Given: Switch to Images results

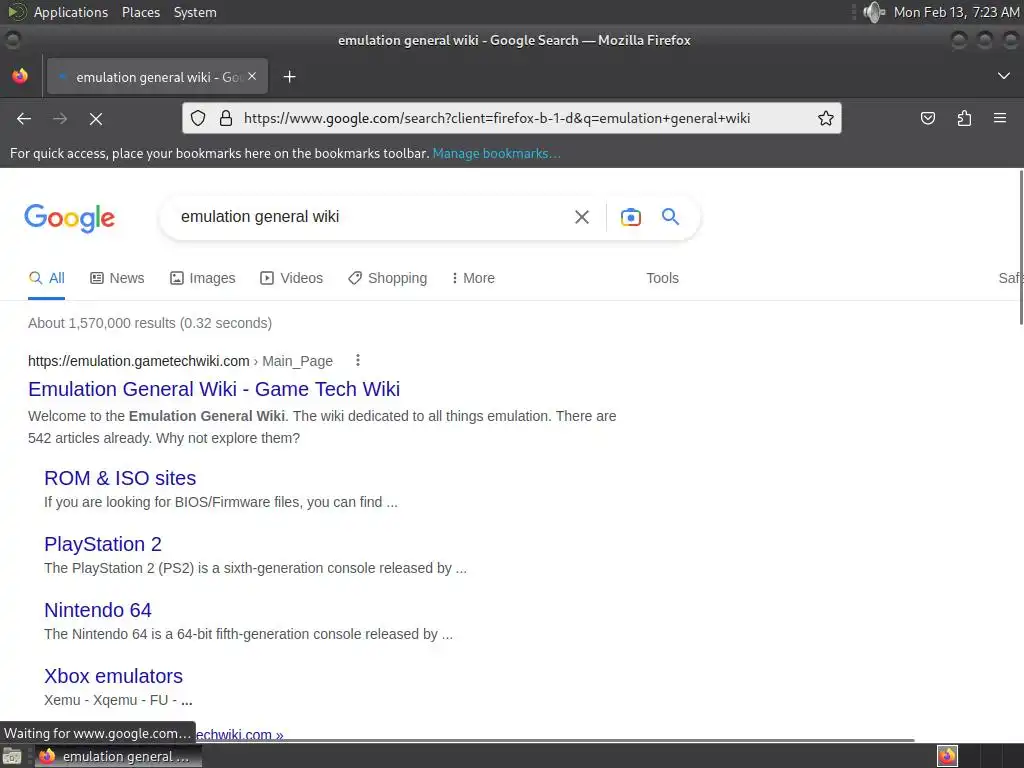Looking at the screenshot, I should [x=202, y=278].
